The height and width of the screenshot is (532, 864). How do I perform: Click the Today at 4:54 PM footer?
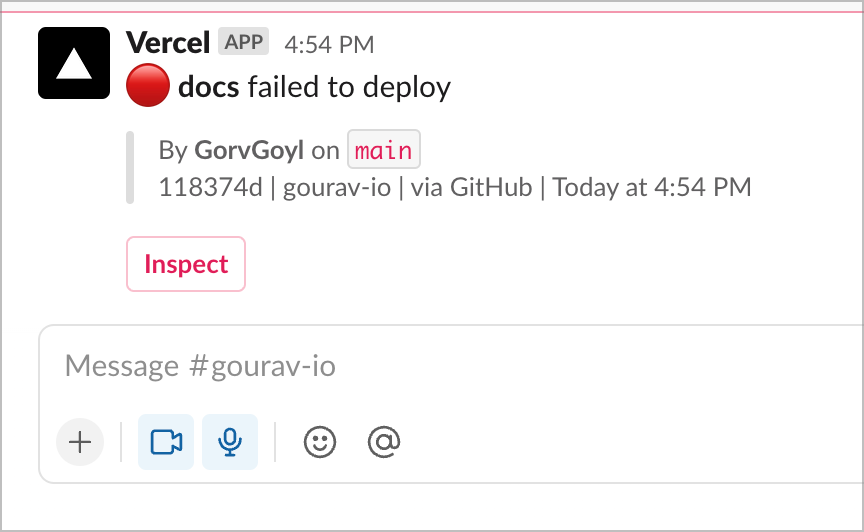pyautogui.click(x=652, y=187)
